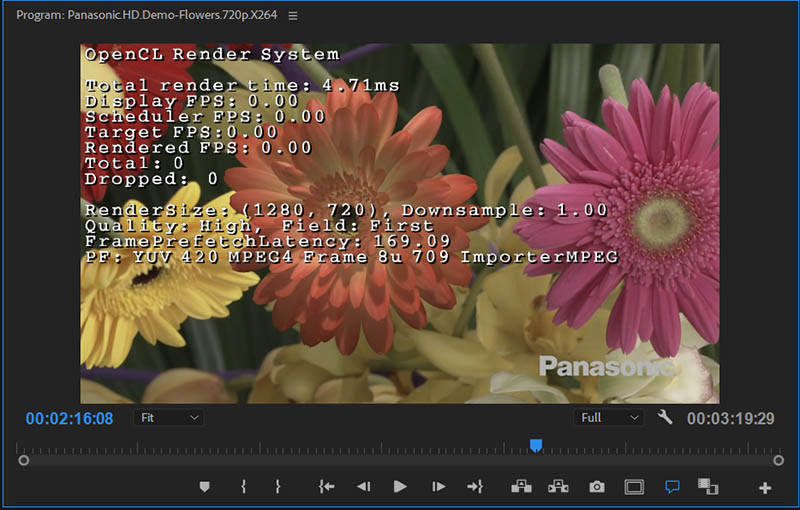Go to Out point
This screenshot has width=800, height=510.
[x=475, y=487]
